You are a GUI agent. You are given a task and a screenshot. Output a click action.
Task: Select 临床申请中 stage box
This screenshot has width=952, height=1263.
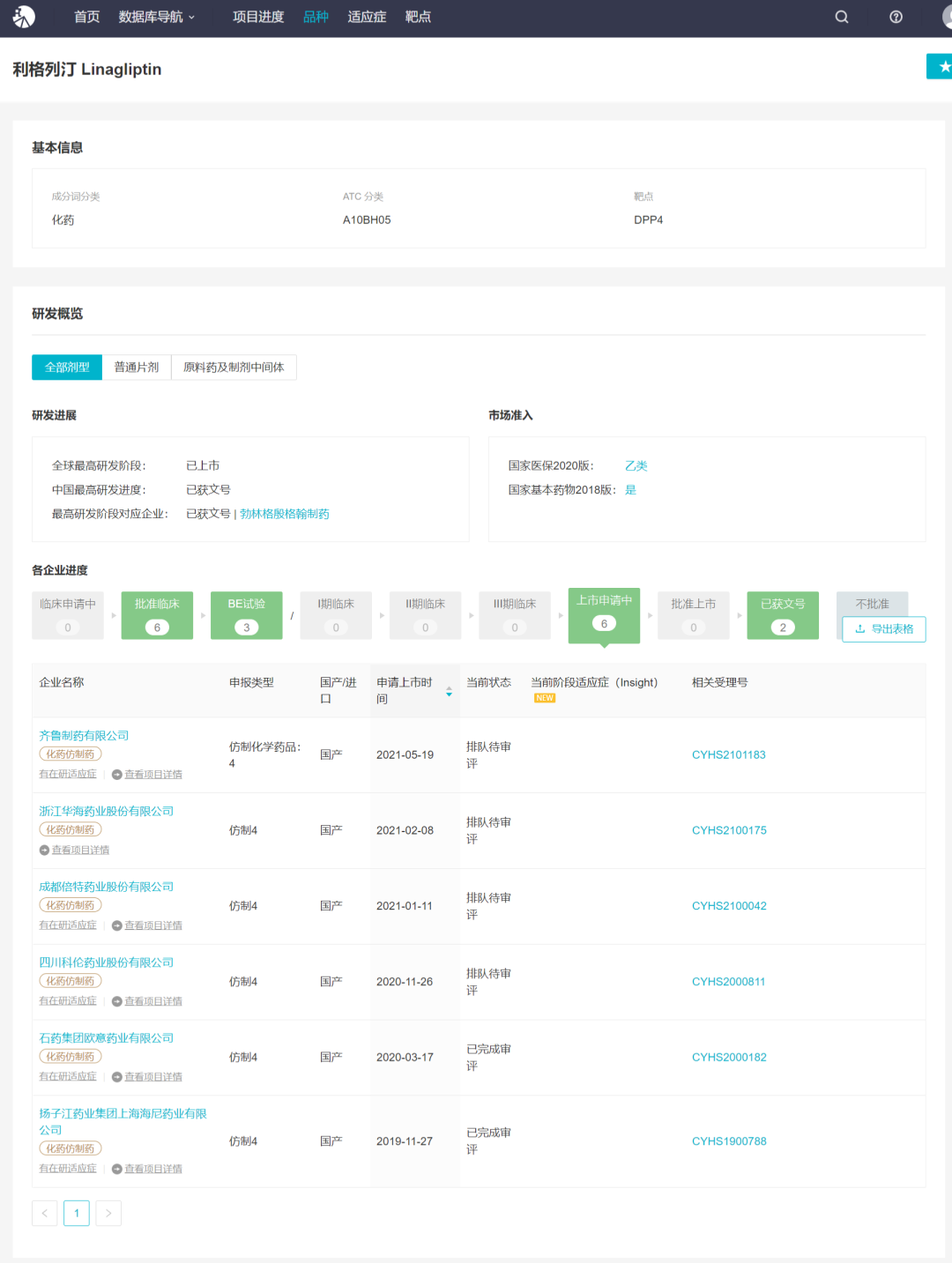(68, 615)
